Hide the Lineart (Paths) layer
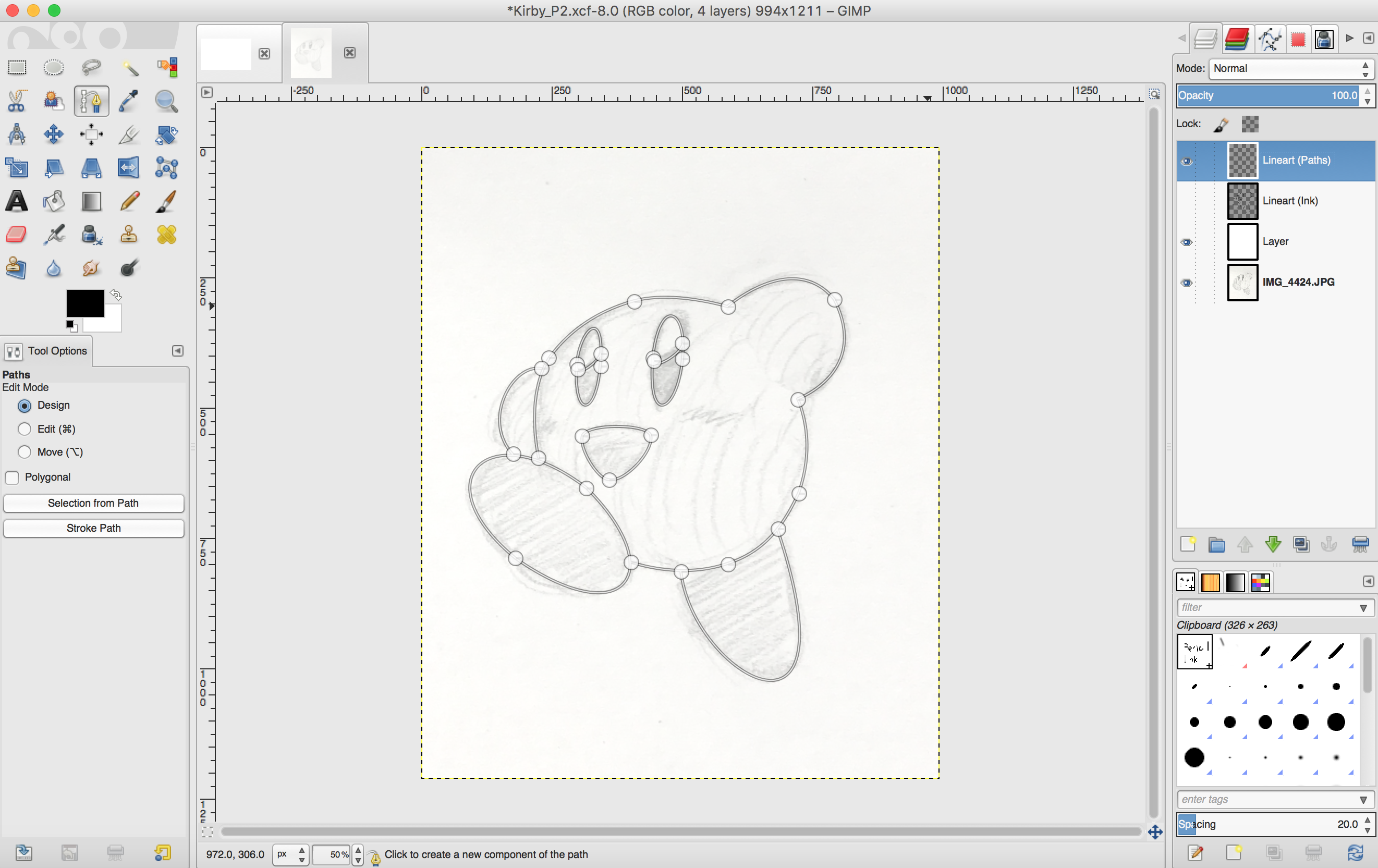 click(1187, 161)
